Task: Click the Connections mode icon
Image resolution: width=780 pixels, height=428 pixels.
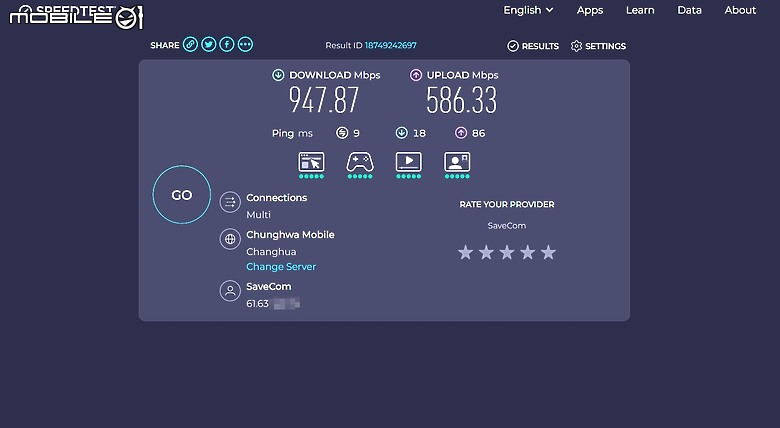Action: coord(230,203)
